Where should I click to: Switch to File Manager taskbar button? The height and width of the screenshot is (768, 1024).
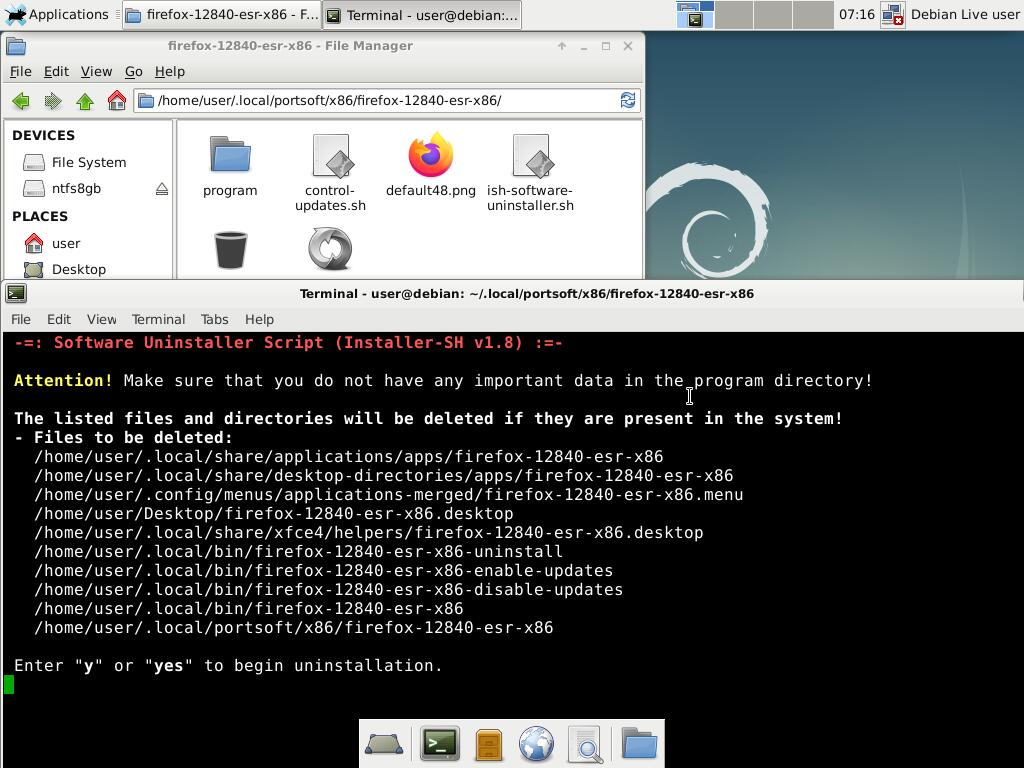click(x=222, y=15)
